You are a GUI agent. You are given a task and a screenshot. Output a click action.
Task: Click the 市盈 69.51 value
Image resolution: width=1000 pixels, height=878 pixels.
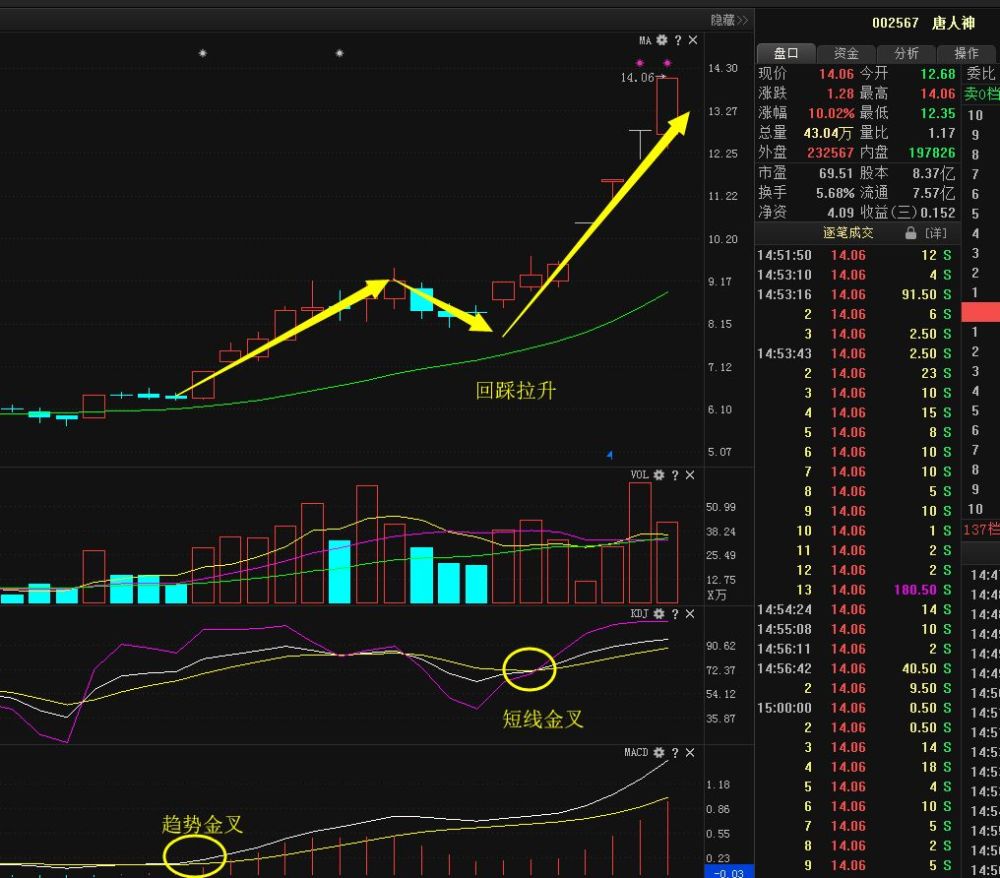(x=835, y=173)
